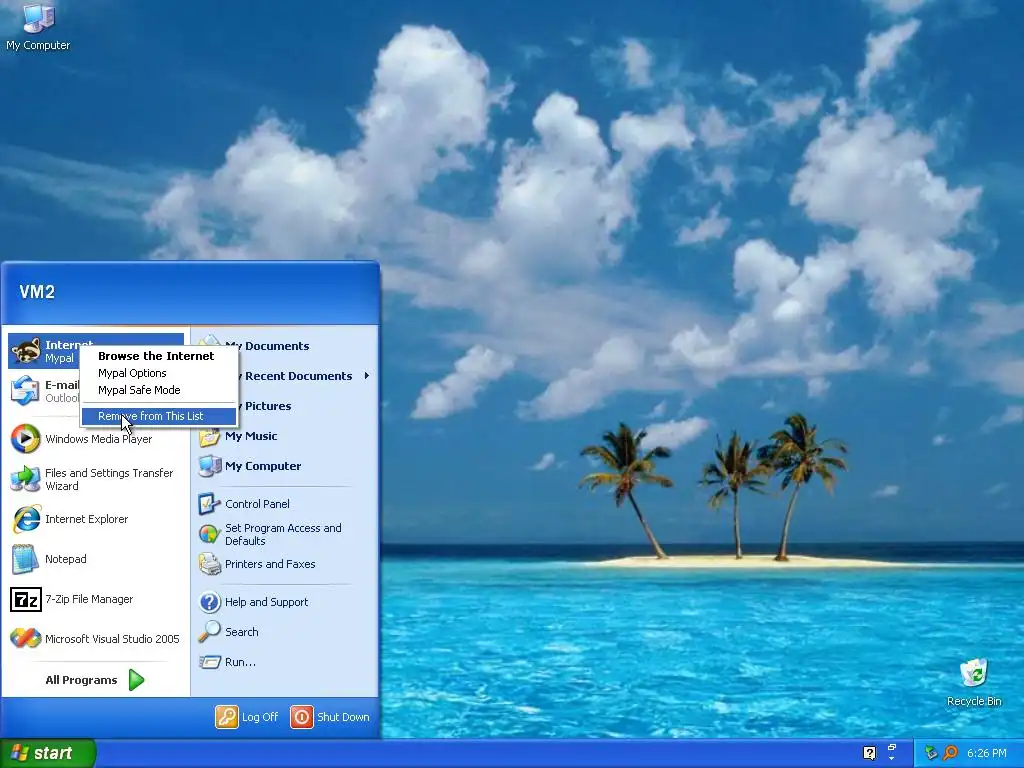Open Microsoft Visual Studio 2005
The width and height of the screenshot is (1024, 768).
pos(95,639)
